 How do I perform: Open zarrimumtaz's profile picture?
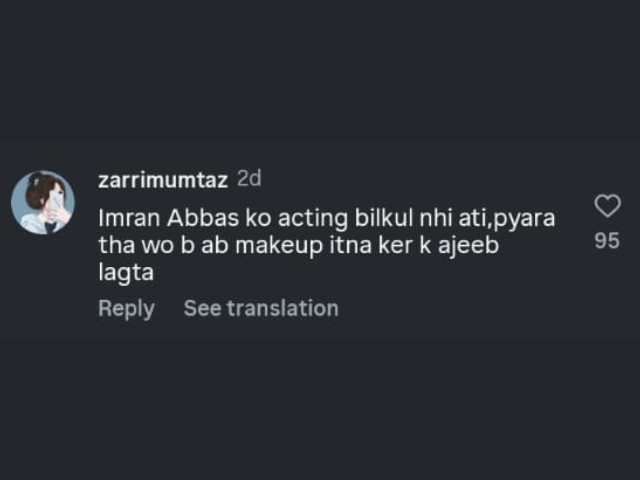point(42,202)
